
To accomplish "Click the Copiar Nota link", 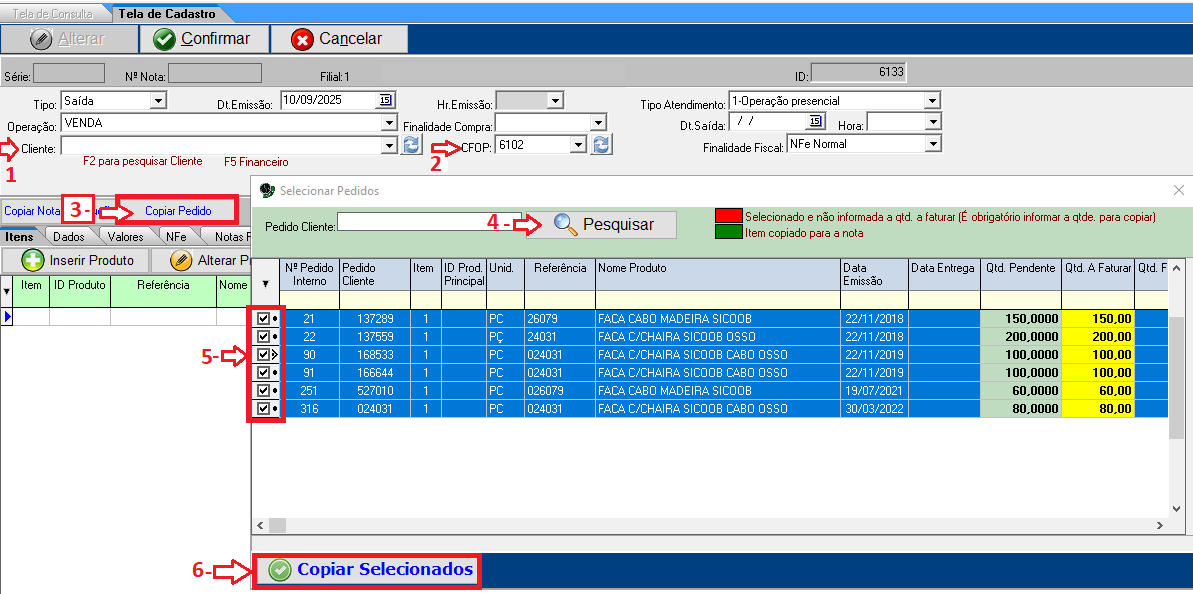I will point(30,211).
